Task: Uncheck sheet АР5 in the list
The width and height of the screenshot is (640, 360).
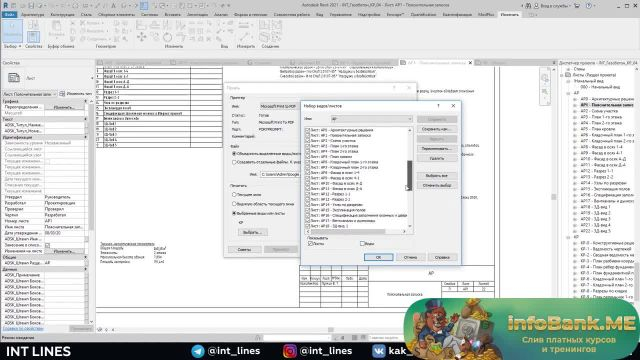Action: coord(307,156)
